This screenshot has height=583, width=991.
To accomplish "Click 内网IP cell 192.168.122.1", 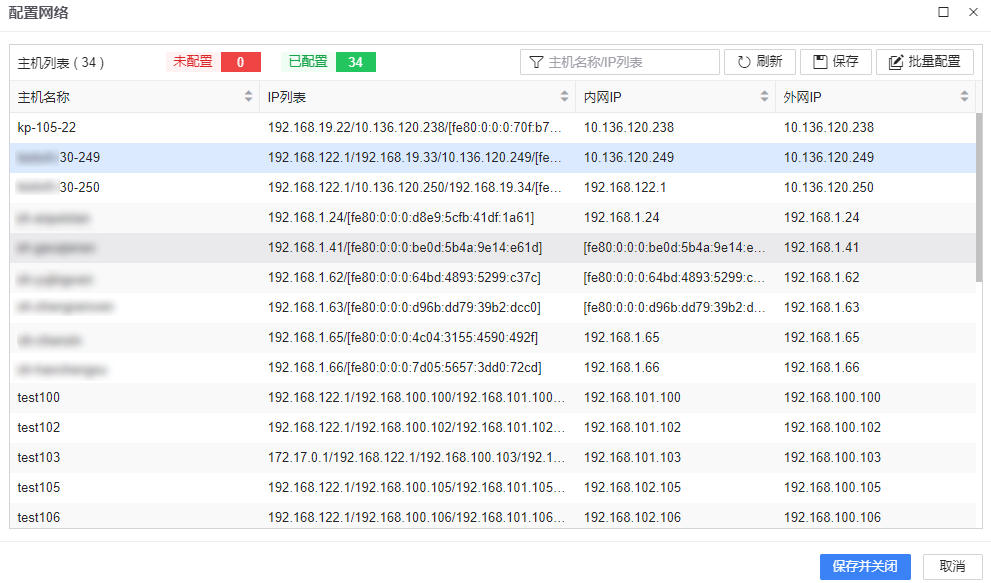I will click(624, 188).
